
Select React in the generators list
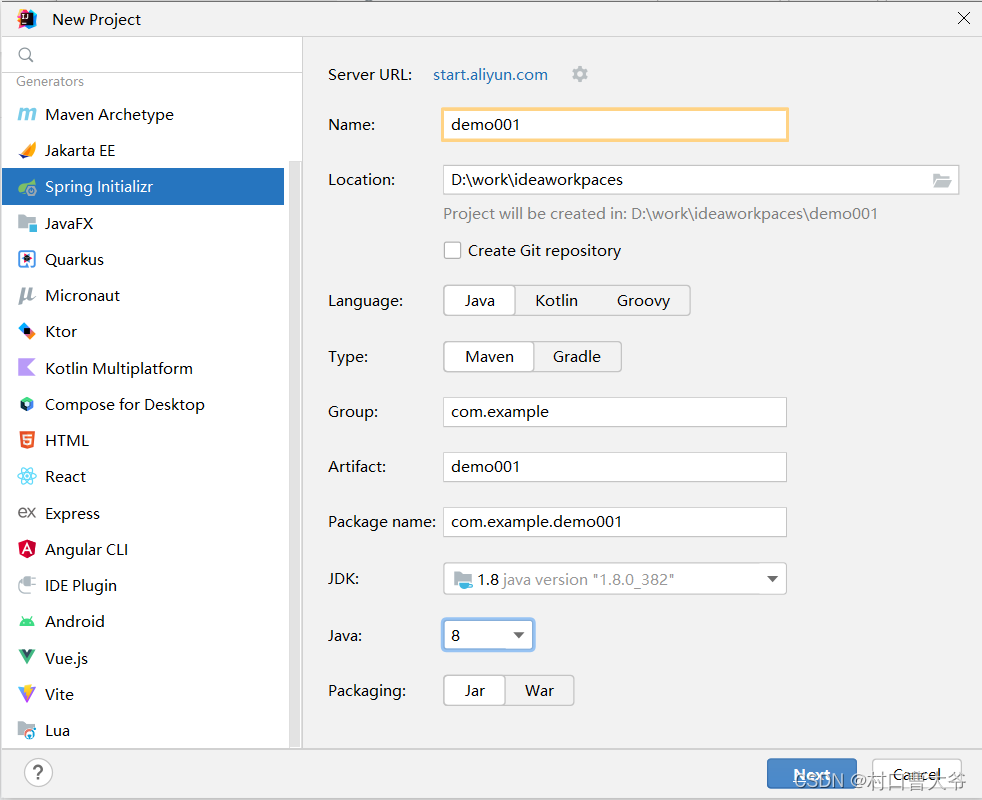pyautogui.click(x=143, y=477)
